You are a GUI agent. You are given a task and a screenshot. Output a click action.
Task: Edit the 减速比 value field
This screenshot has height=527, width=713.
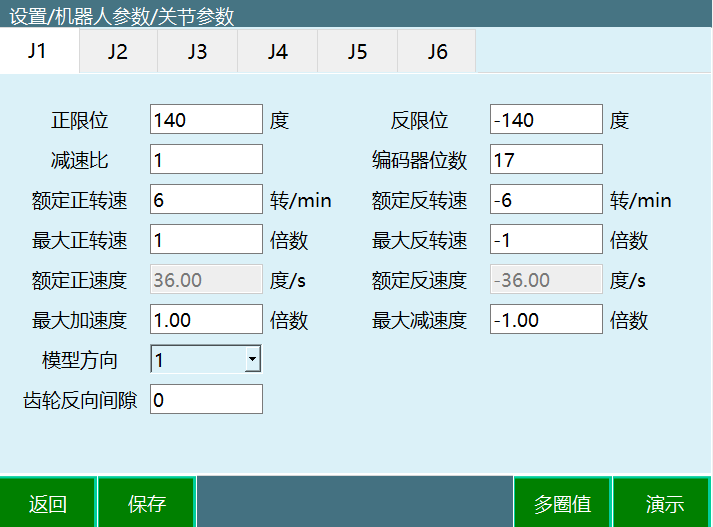[206, 160]
